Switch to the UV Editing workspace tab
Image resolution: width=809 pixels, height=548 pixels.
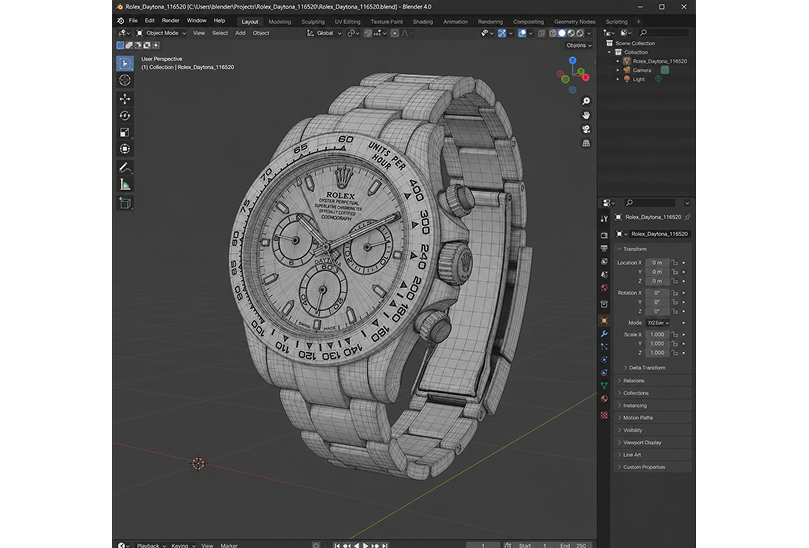(x=347, y=22)
